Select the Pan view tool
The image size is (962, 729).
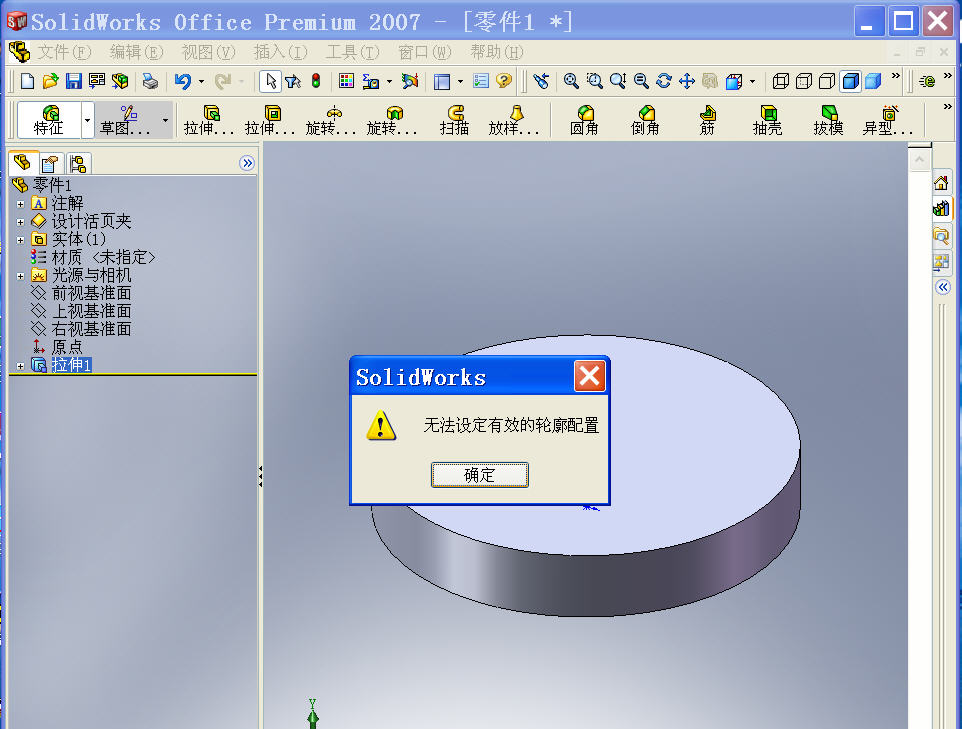(687, 81)
